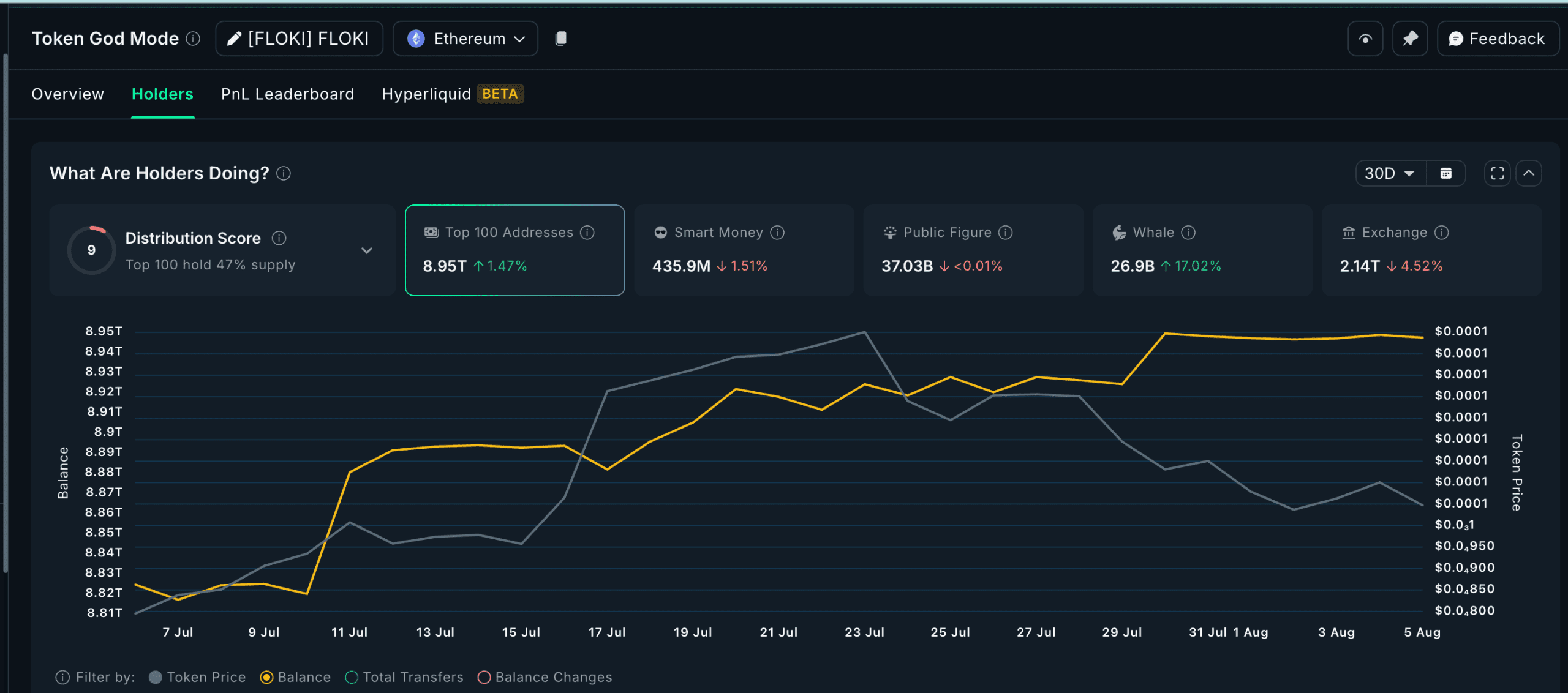
Task: Switch to the Overview tab
Action: point(68,94)
